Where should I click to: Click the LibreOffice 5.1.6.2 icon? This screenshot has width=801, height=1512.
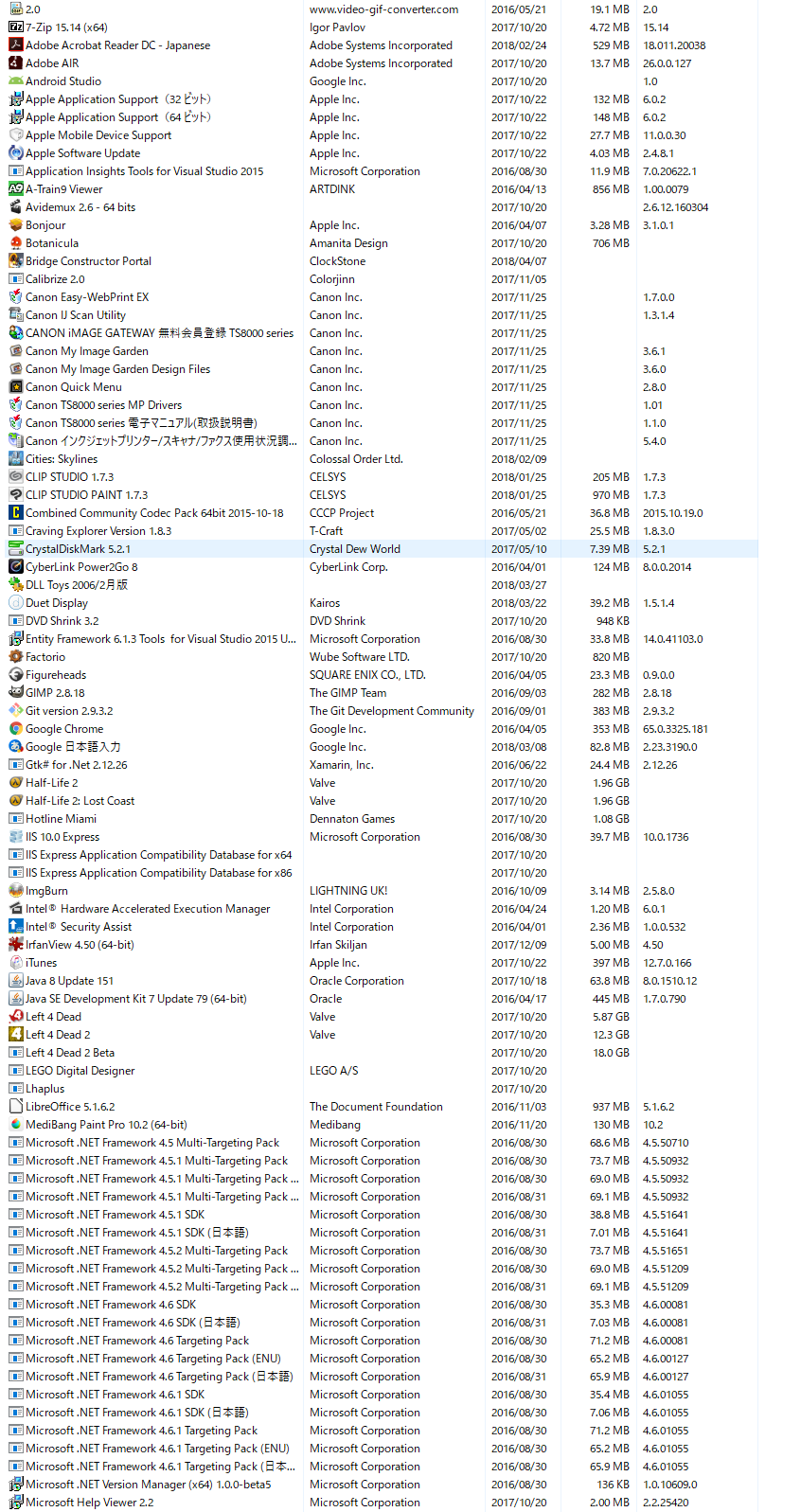pyautogui.click(x=15, y=1106)
